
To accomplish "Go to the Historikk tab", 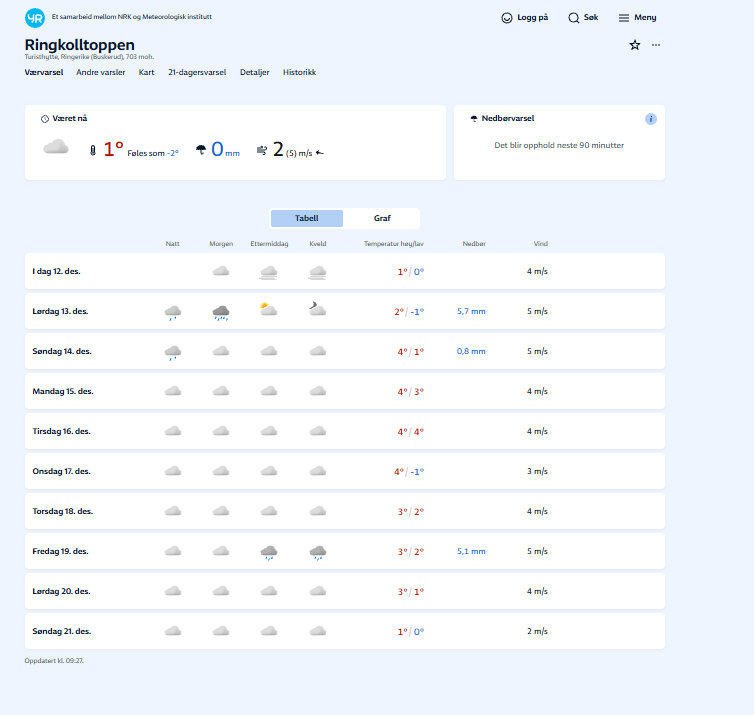I will tap(299, 72).
